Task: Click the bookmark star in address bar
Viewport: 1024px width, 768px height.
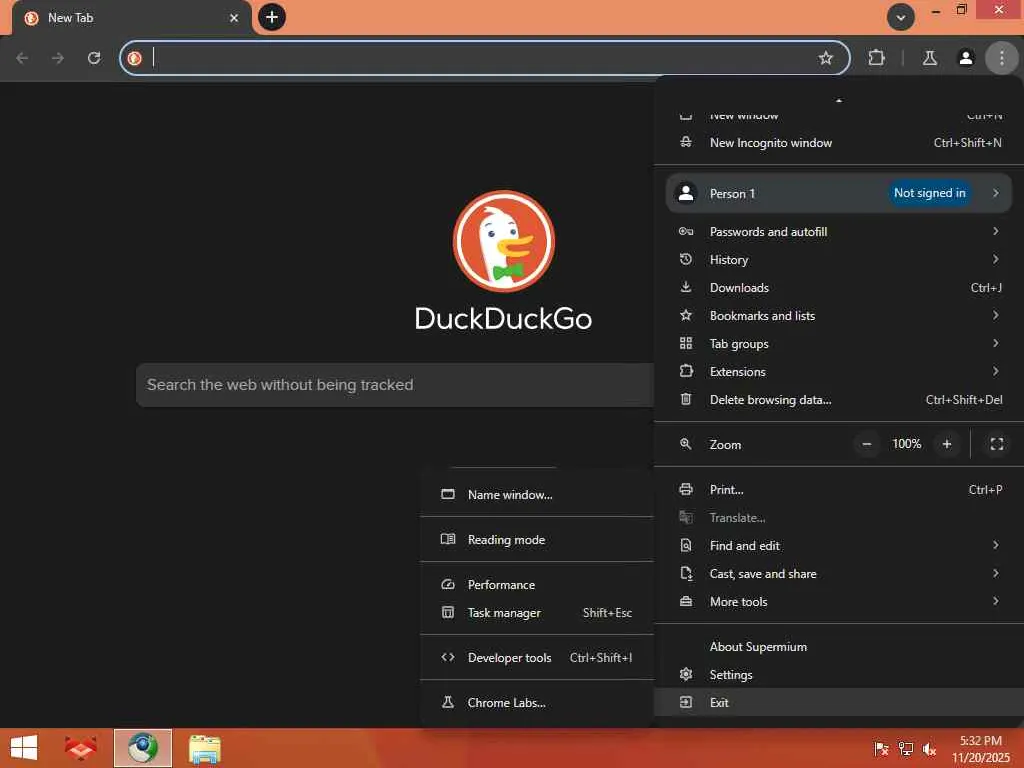Action: tap(825, 58)
